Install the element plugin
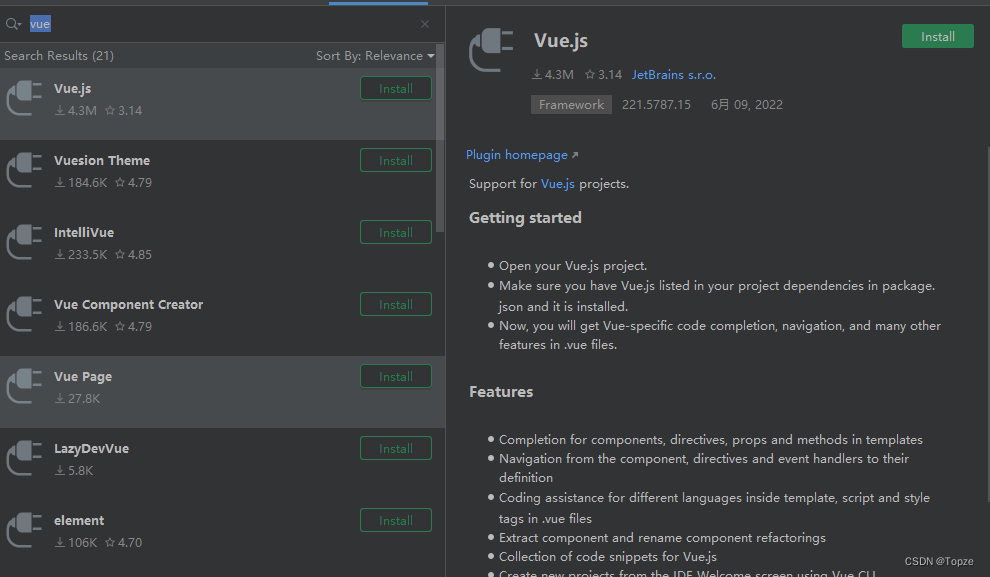This screenshot has width=990, height=577. coord(396,520)
